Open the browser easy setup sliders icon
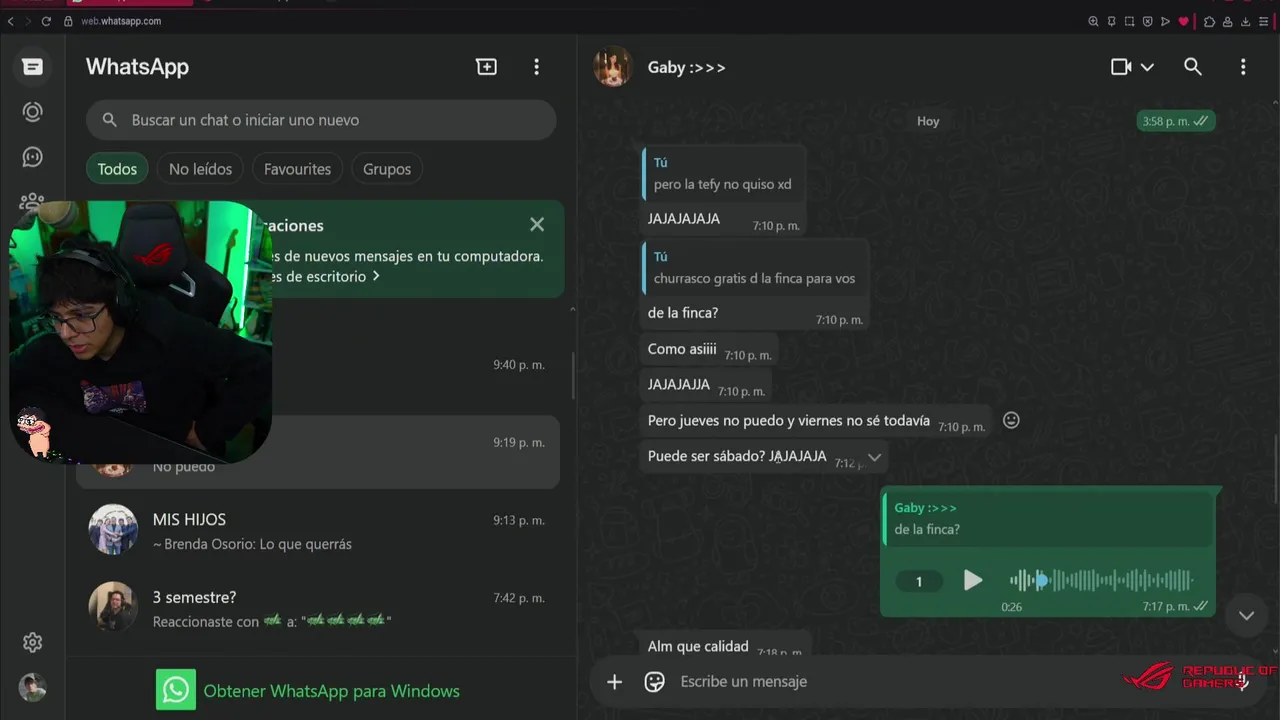This screenshot has width=1280, height=720. (x=1264, y=21)
